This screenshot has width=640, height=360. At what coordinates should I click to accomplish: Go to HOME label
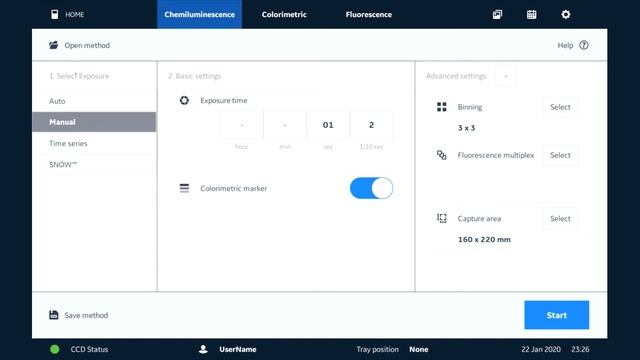(x=75, y=14)
